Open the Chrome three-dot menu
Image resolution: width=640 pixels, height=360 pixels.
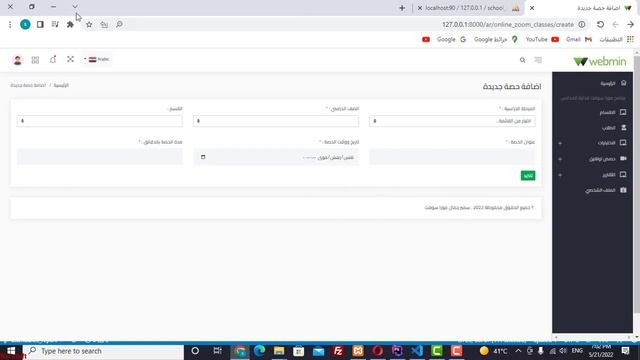[x=10, y=24]
